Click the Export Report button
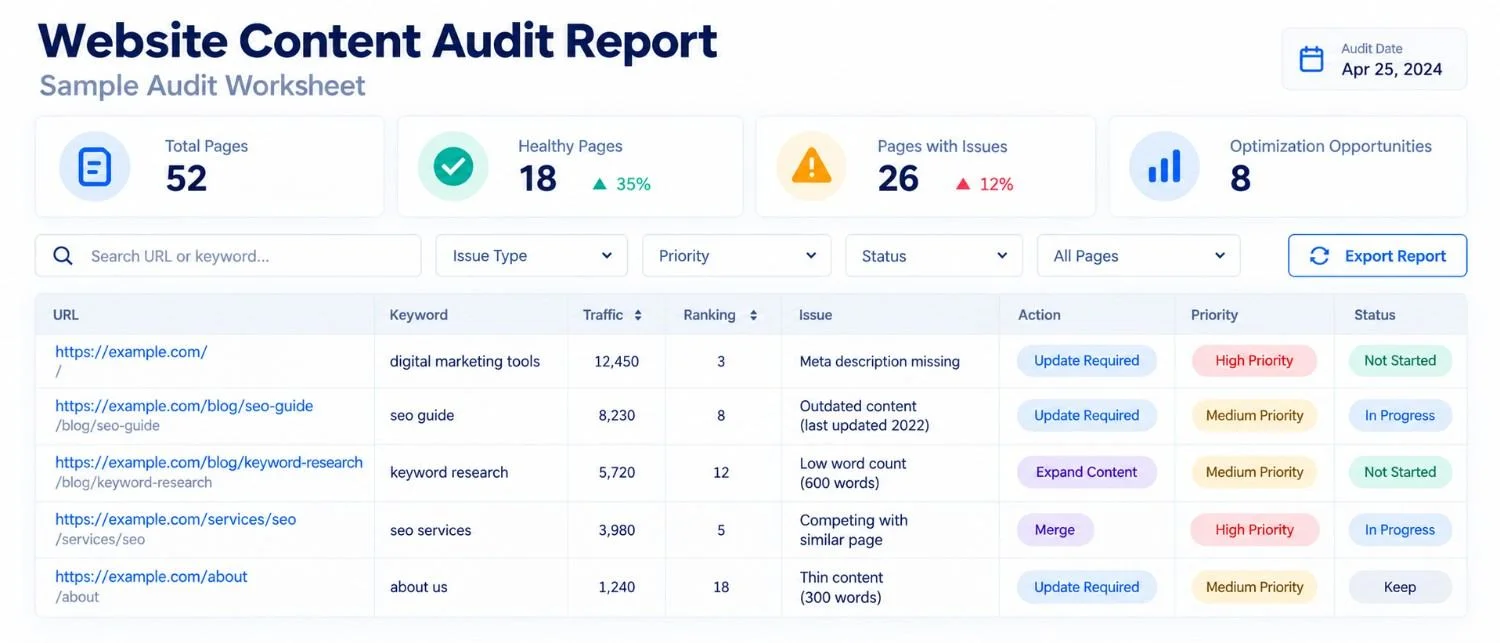This screenshot has height=643, width=1500. pos(1377,256)
